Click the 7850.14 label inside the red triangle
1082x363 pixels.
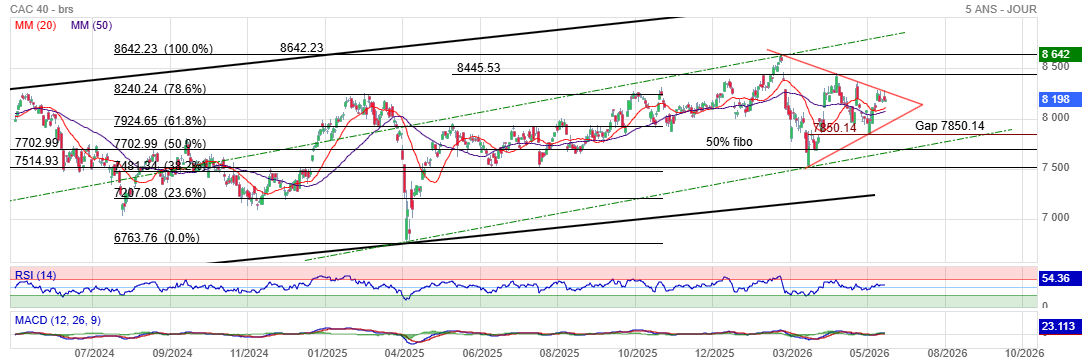click(835, 128)
